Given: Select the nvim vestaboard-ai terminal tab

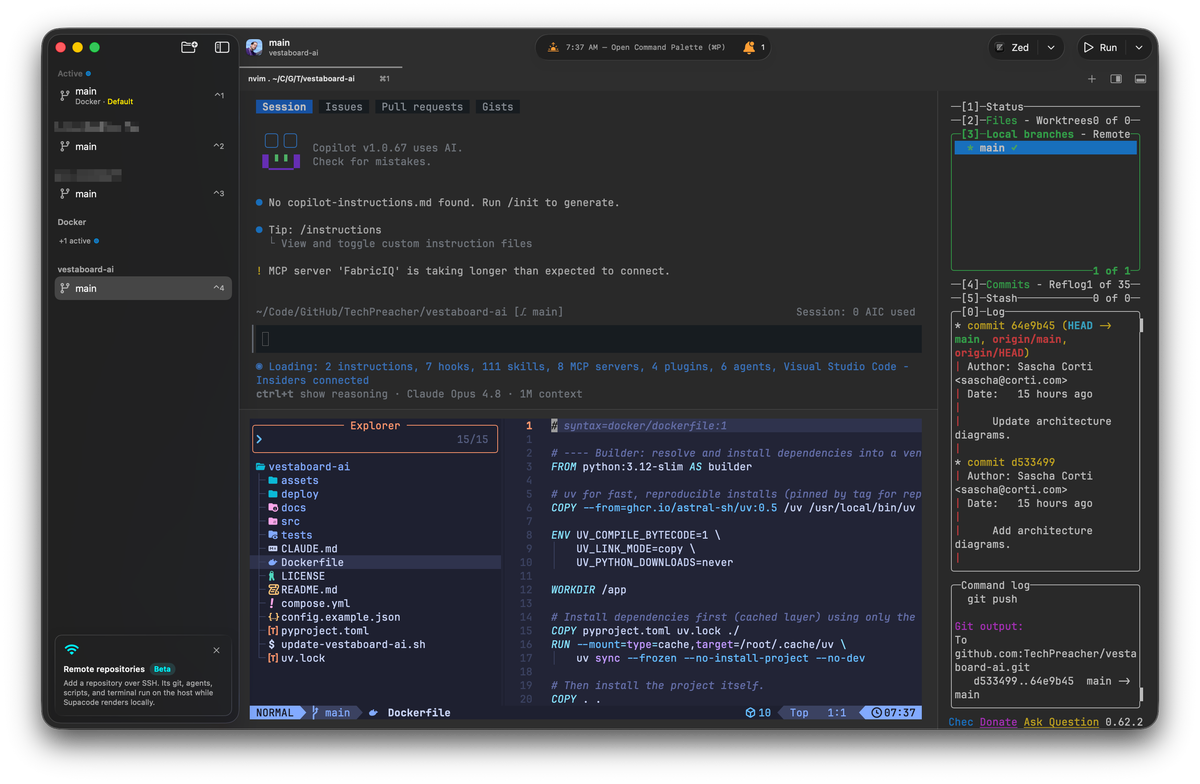Looking at the screenshot, I should [x=320, y=78].
